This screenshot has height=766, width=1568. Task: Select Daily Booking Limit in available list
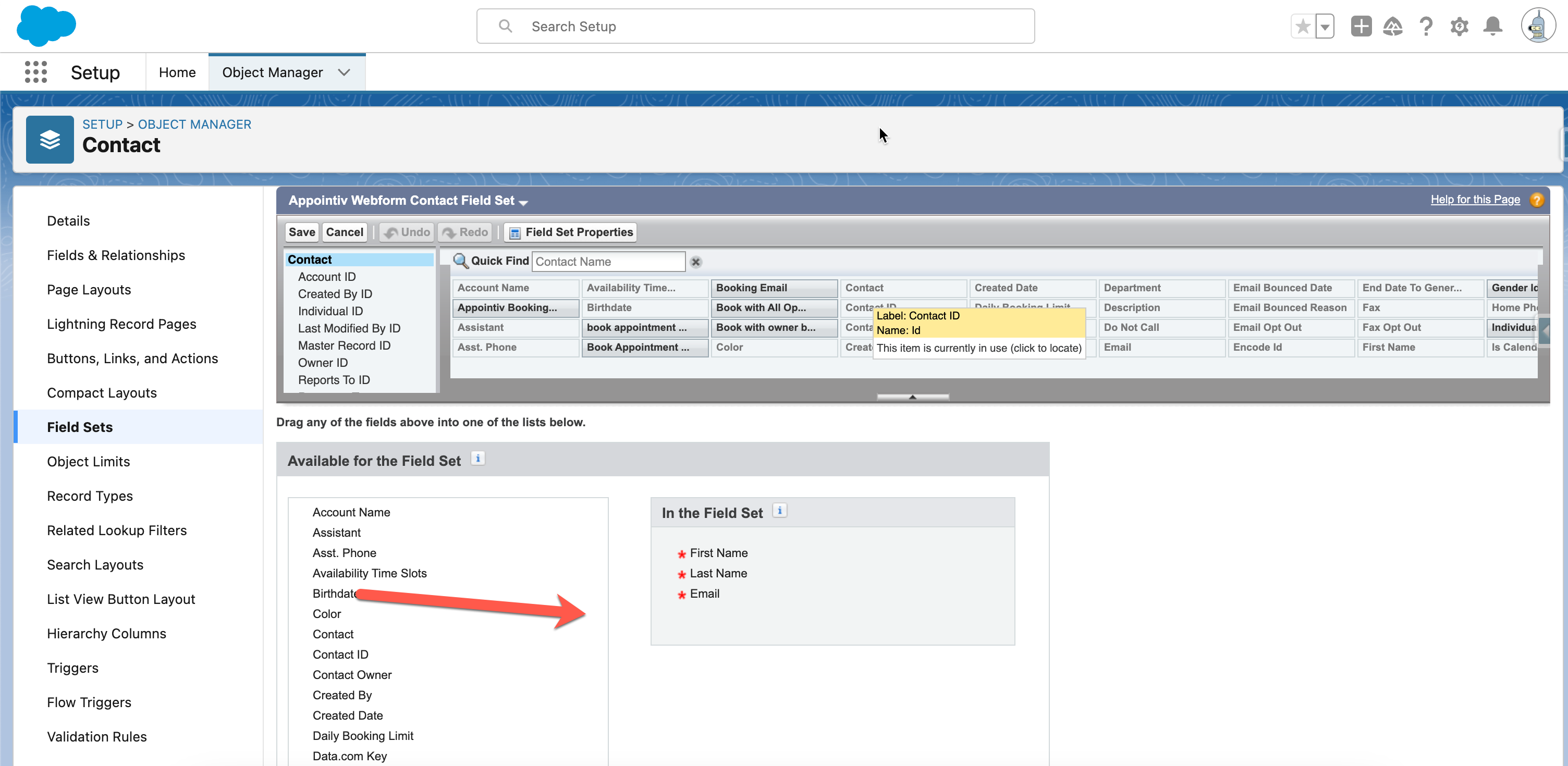click(x=363, y=736)
